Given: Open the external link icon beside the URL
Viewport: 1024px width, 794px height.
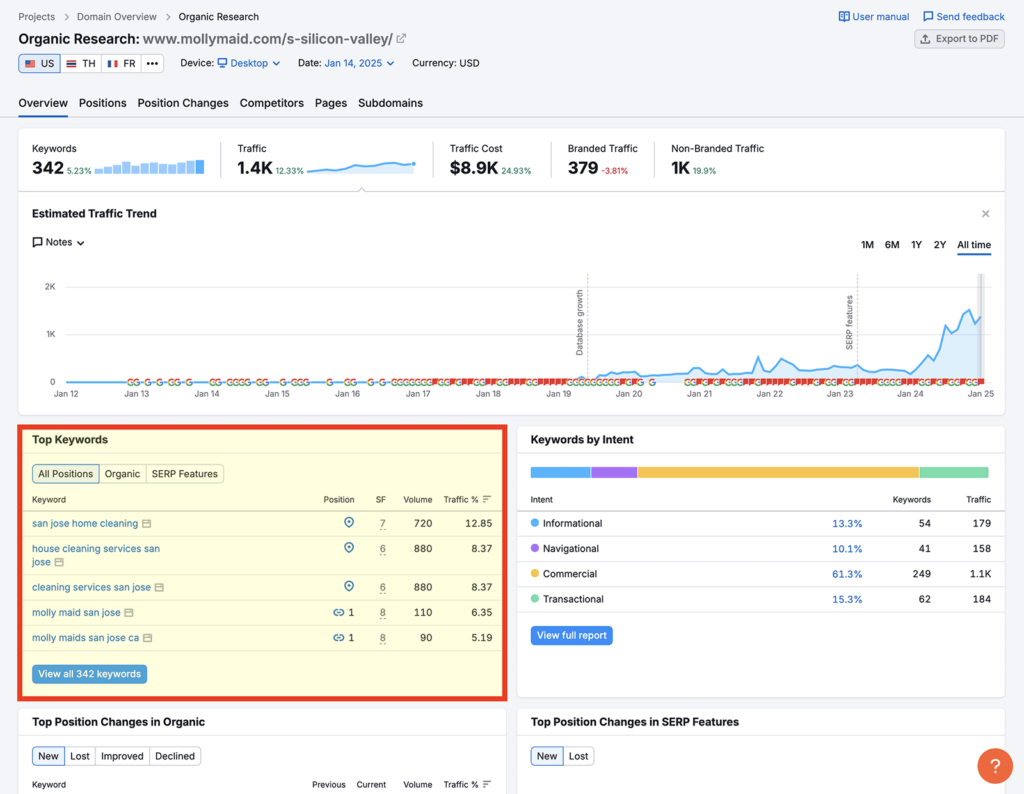Looking at the screenshot, I should 401,39.
